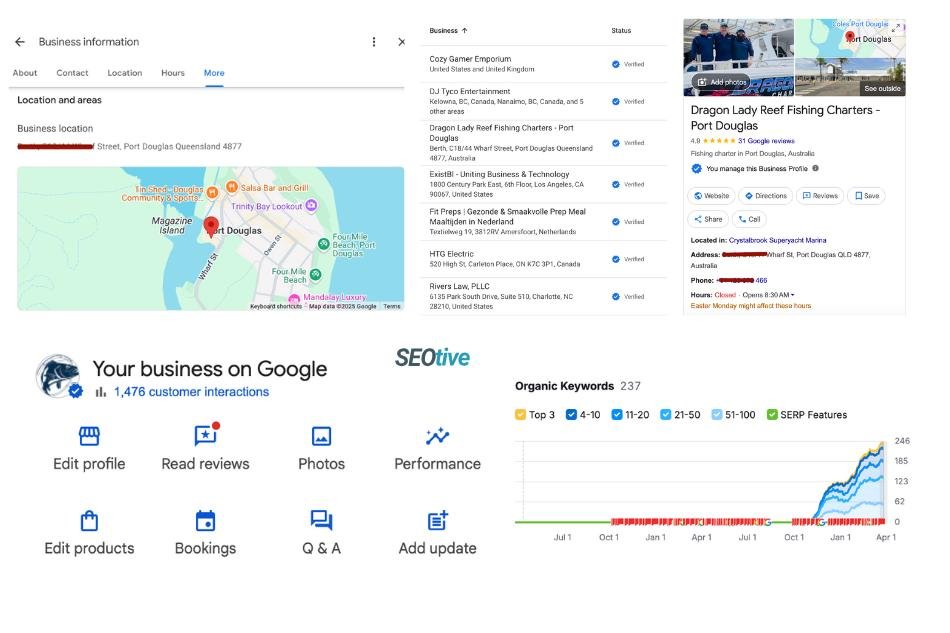The height and width of the screenshot is (633, 950).
Task: Click the Edit products icon
Action: (x=89, y=520)
